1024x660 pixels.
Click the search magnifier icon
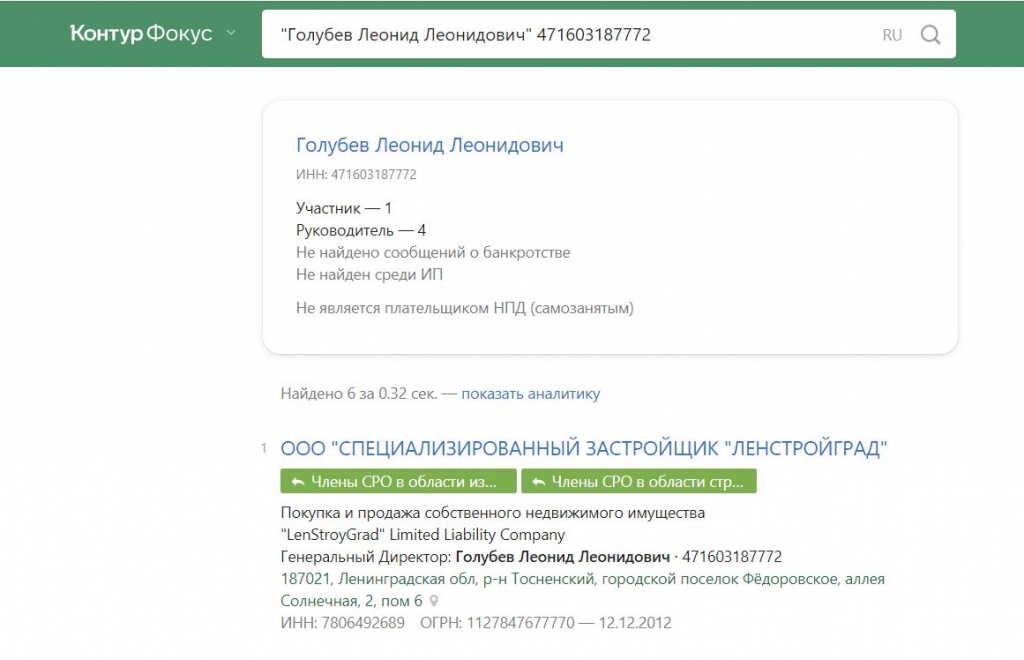[931, 34]
